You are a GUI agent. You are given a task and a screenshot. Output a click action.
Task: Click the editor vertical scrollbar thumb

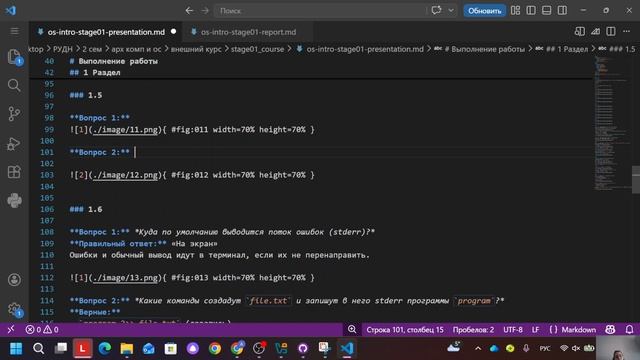636,179
